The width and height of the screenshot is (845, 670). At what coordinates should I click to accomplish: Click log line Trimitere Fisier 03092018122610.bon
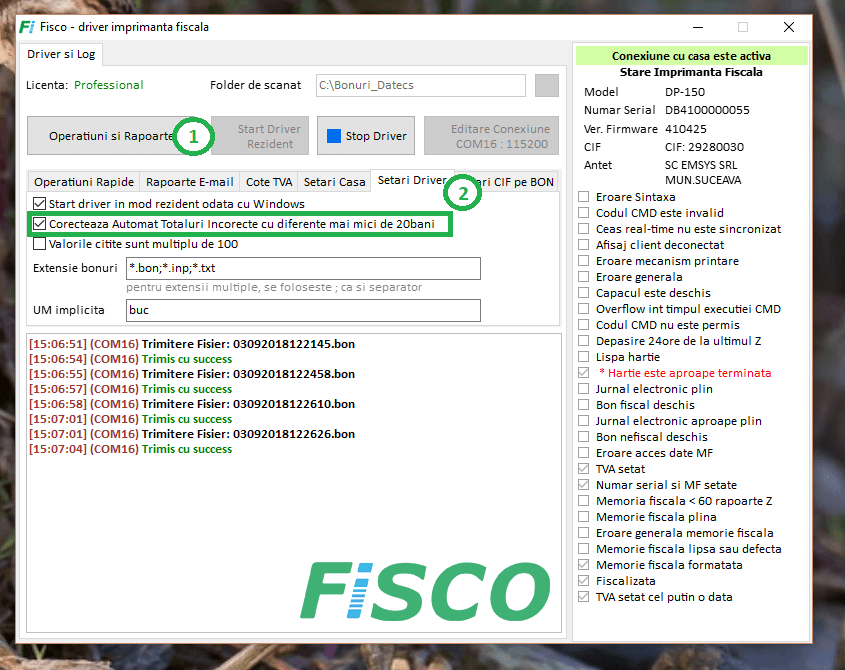click(x=192, y=404)
